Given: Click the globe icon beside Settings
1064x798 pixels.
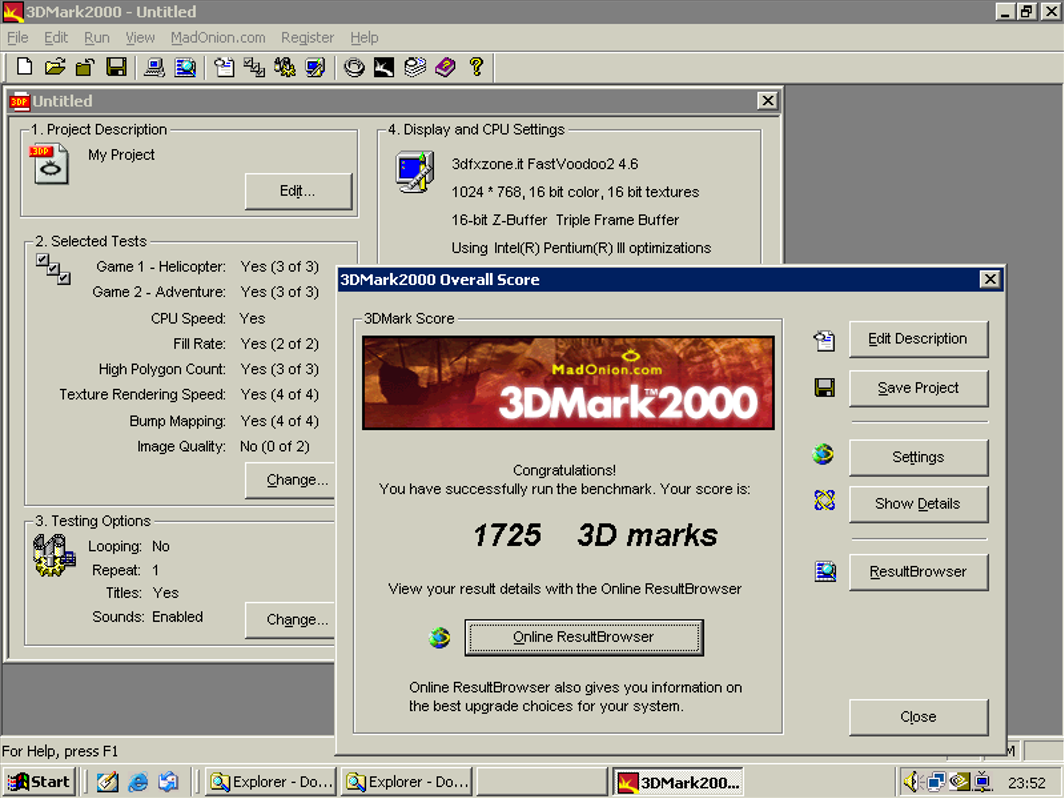Looking at the screenshot, I should tap(824, 454).
